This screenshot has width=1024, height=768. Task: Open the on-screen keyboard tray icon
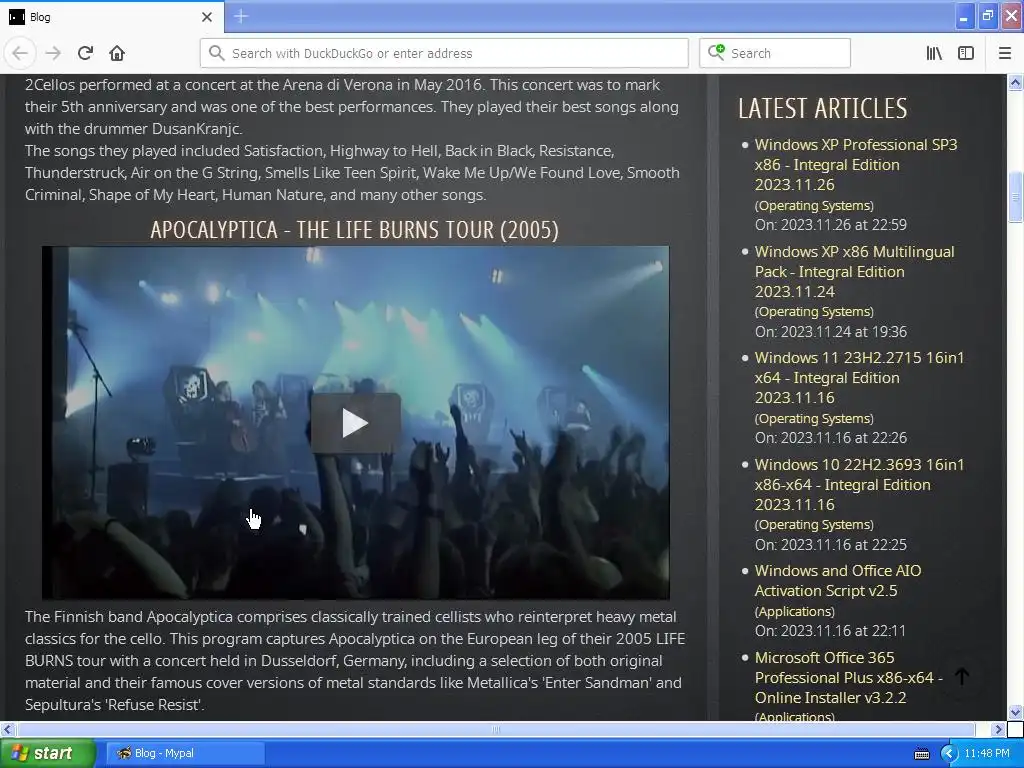[x=921, y=754]
